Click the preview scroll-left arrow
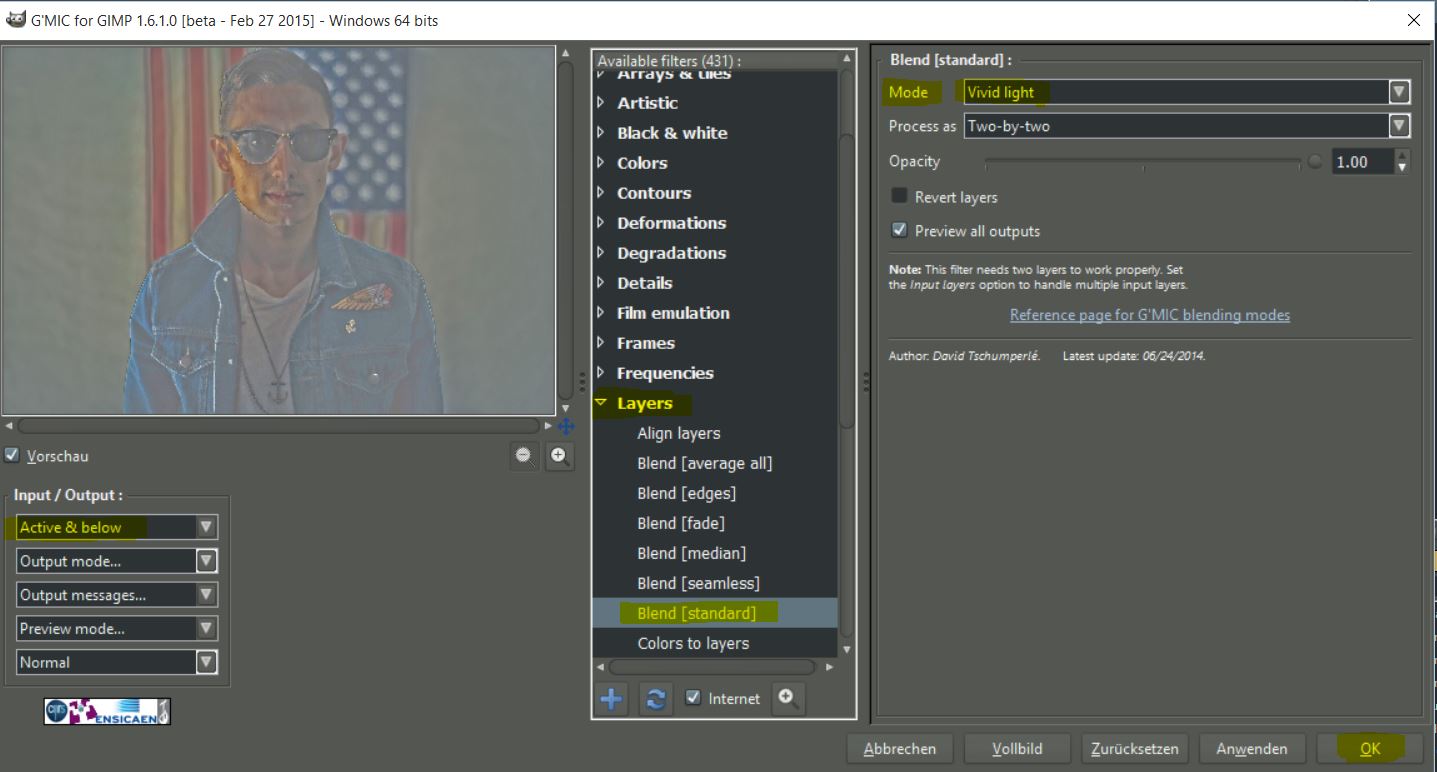The width and height of the screenshot is (1437, 772). pos(9,426)
